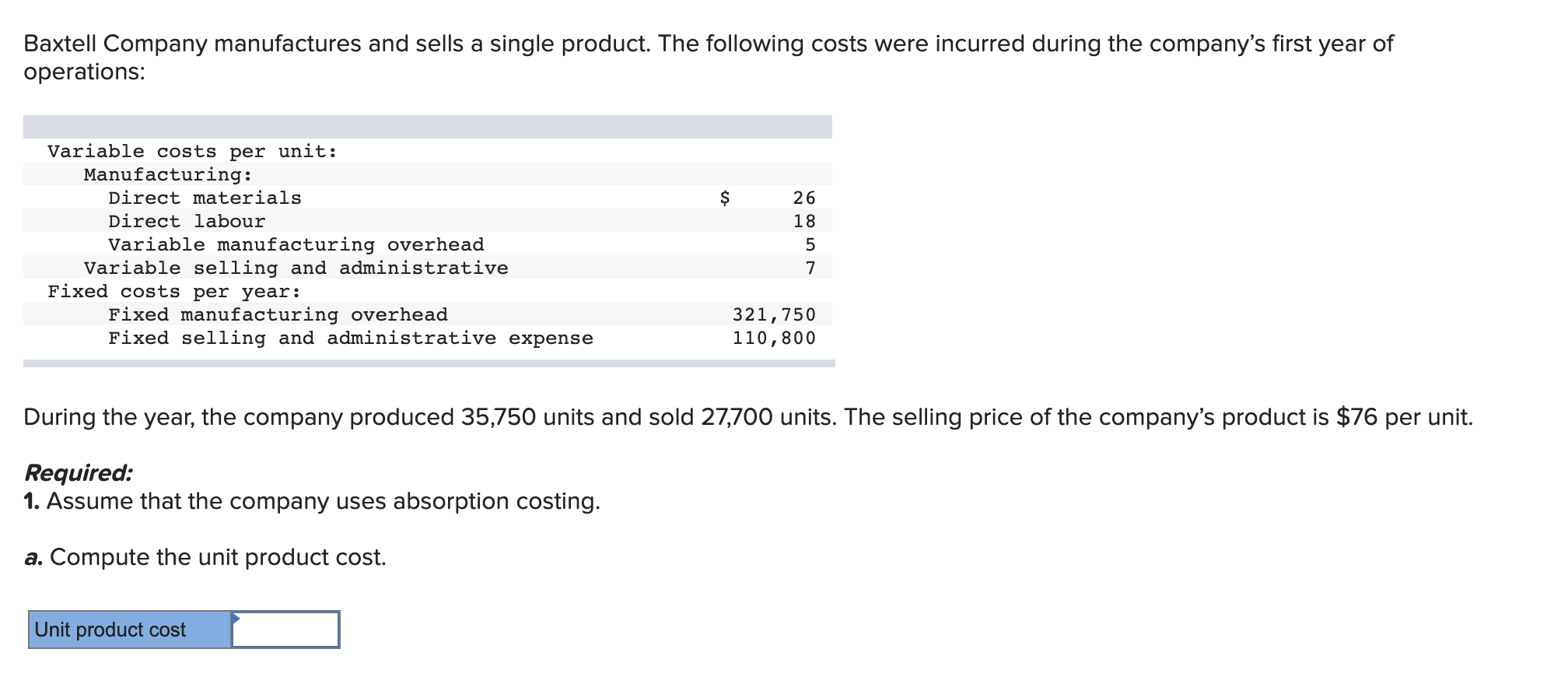Click the "Compute the unit product cost" instruction
The width and height of the screenshot is (1568, 677).
pyautogui.click(x=206, y=557)
